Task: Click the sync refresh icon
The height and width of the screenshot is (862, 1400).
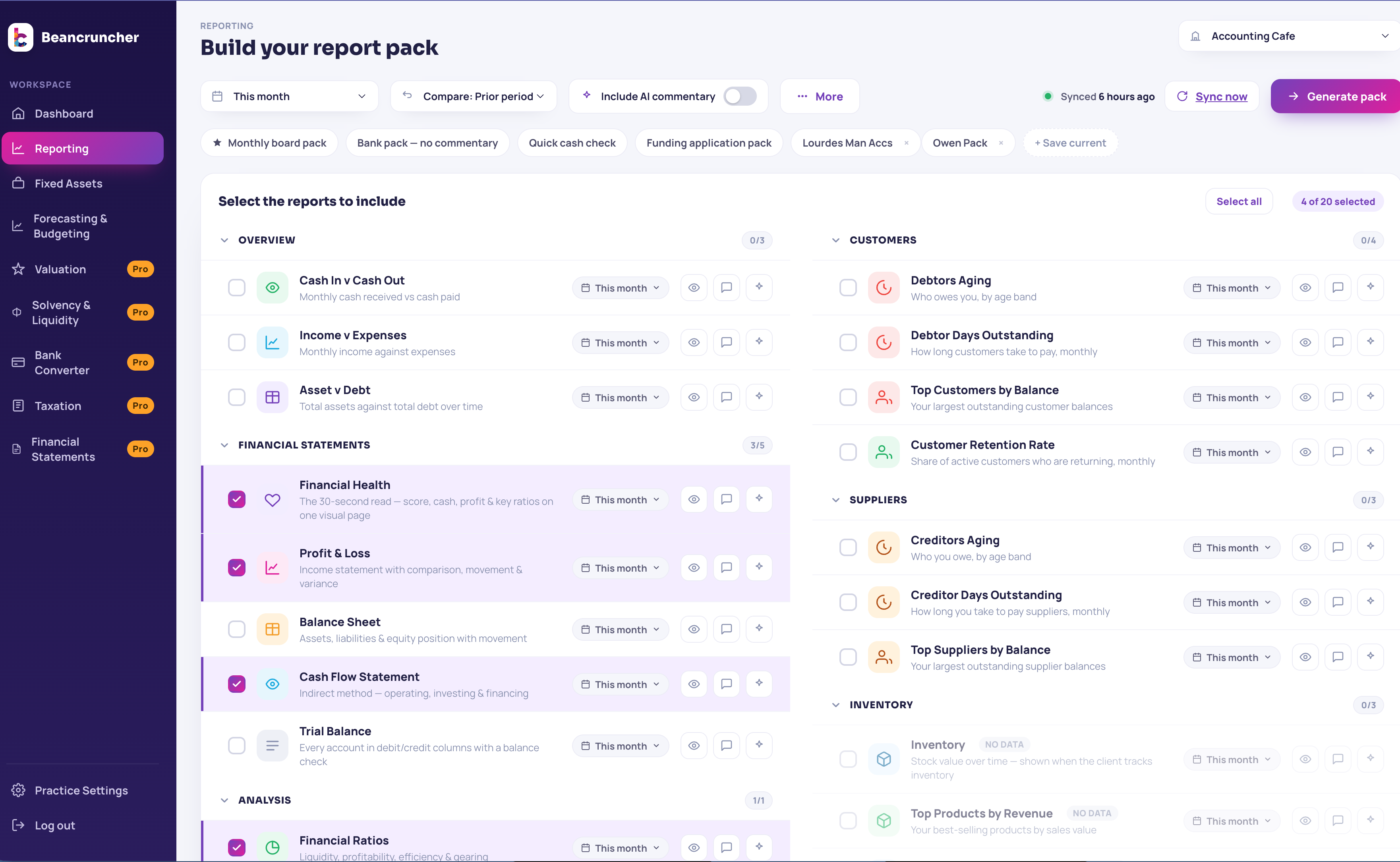Action: (1183, 97)
